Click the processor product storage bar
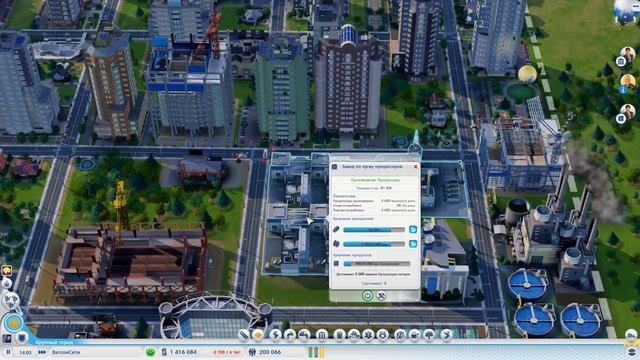Image resolution: width=640 pixels, height=360 pixels. pyautogui.click(x=377, y=264)
